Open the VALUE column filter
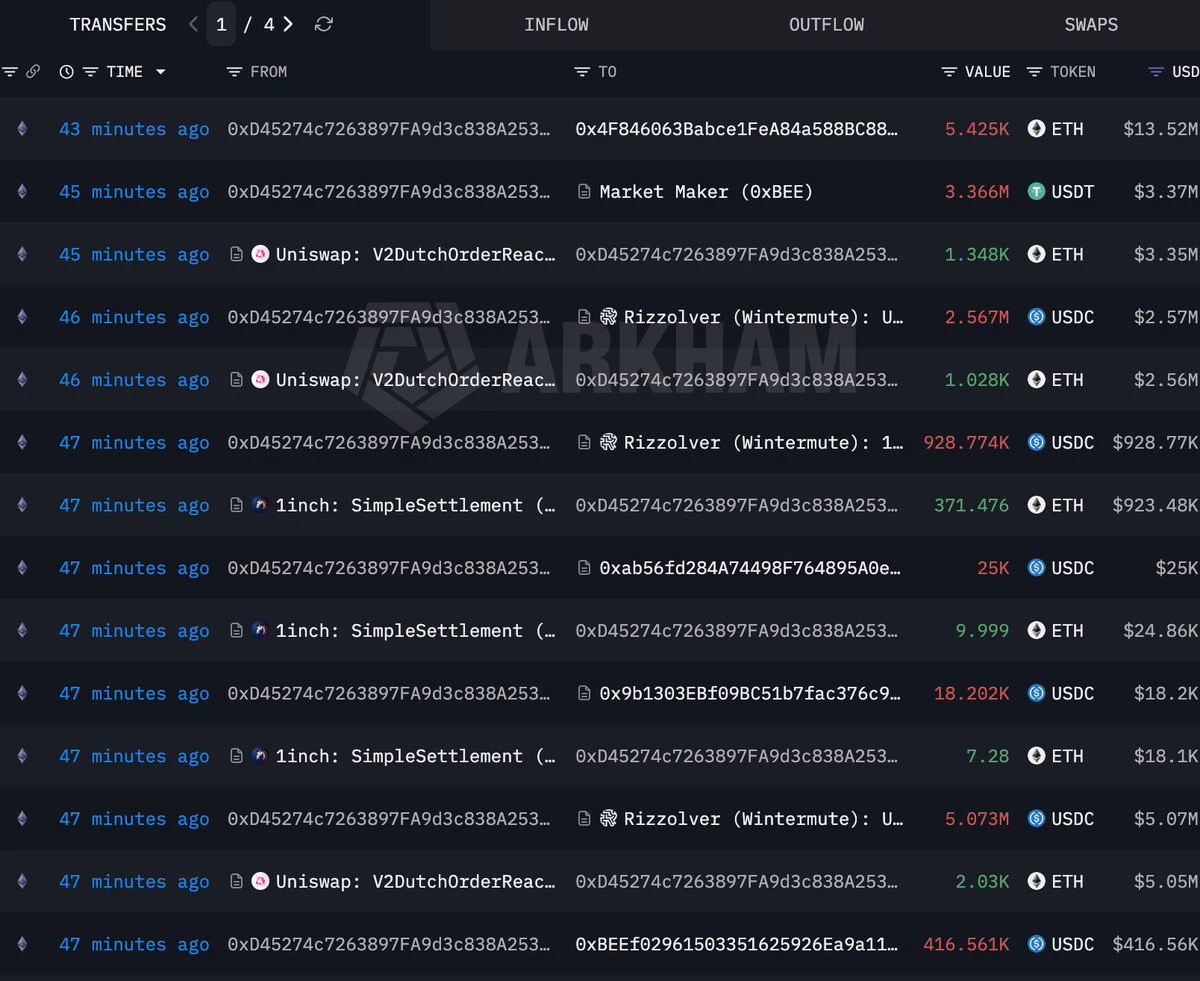Screen dimensions: 1200x981 tap(950, 72)
